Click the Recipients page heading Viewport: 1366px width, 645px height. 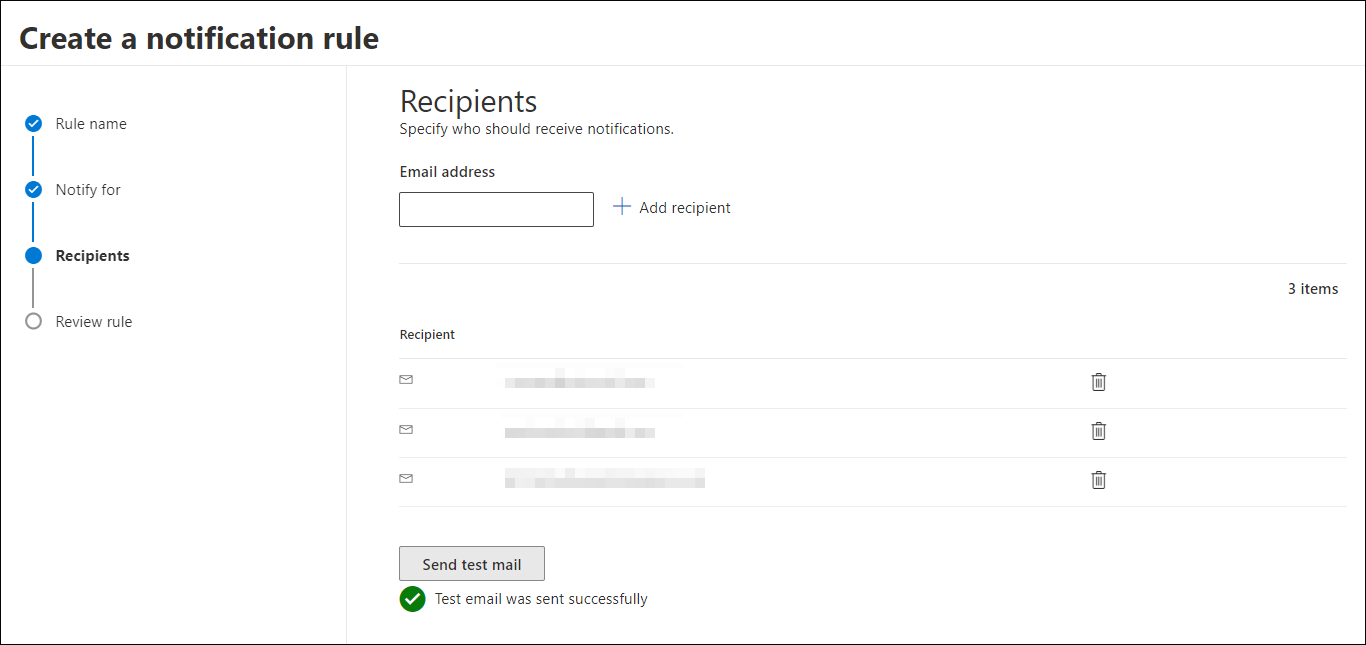(x=468, y=101)
